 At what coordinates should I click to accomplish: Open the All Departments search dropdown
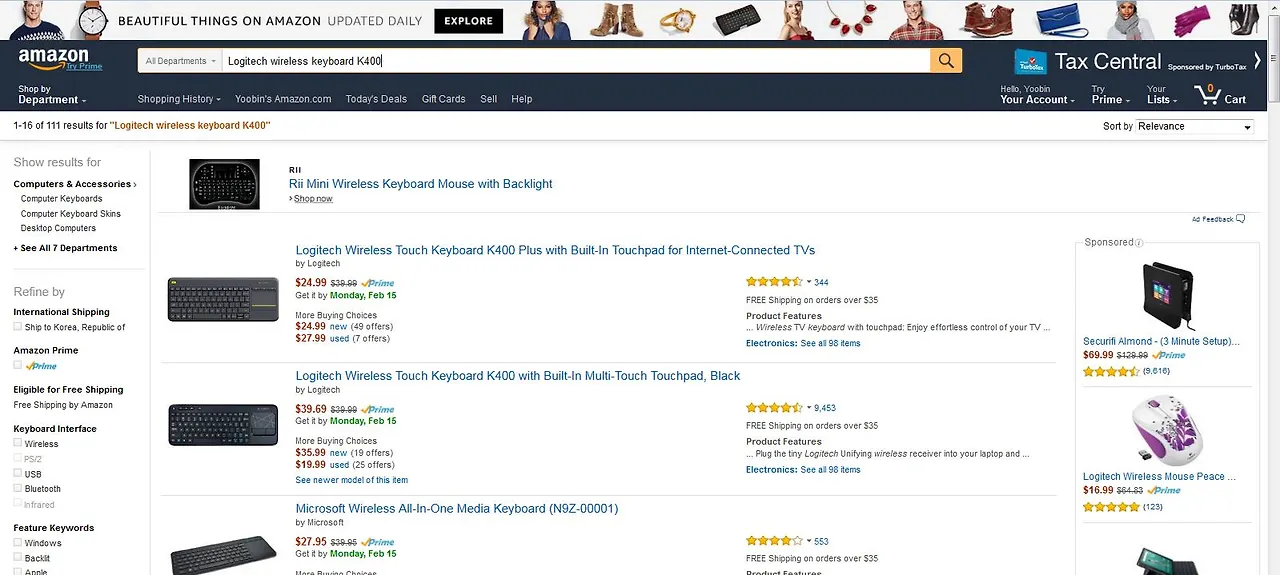pos(180,61)
